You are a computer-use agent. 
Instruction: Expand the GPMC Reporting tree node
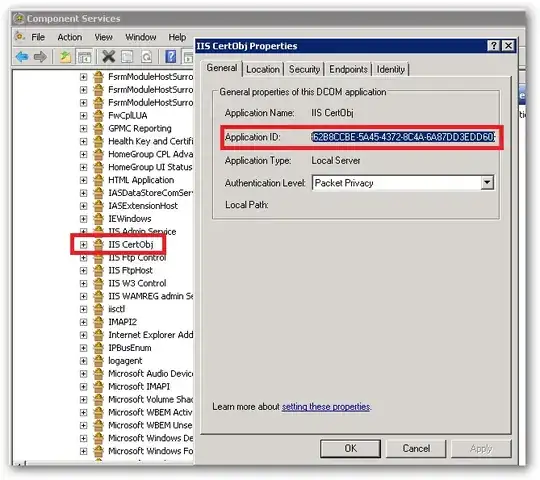[x=83, y=129]
